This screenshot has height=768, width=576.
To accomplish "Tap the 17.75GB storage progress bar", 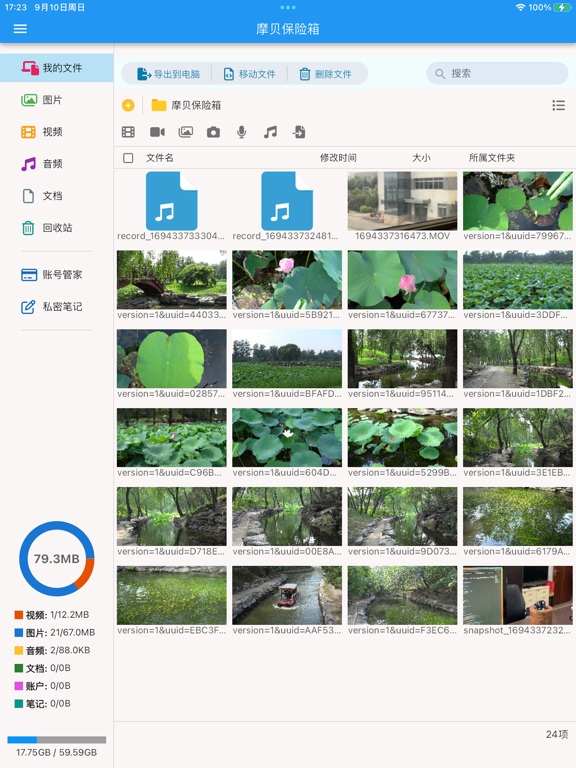I will [57, 740].
